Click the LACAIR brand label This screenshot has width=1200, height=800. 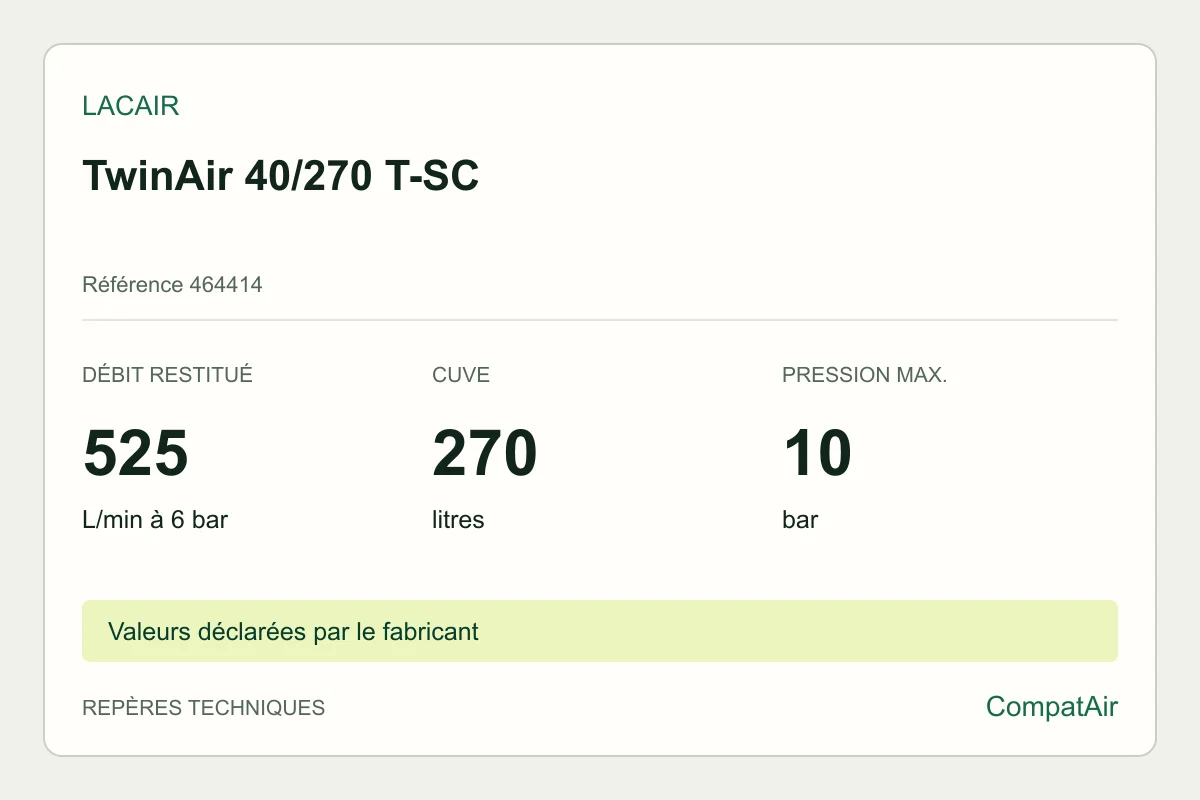click(131, 107)
